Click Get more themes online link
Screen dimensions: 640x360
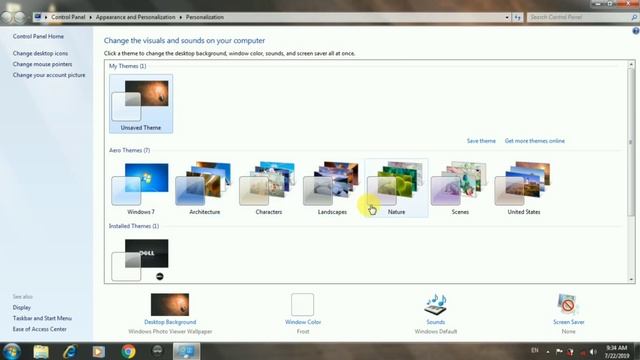[x=535, y=141]
